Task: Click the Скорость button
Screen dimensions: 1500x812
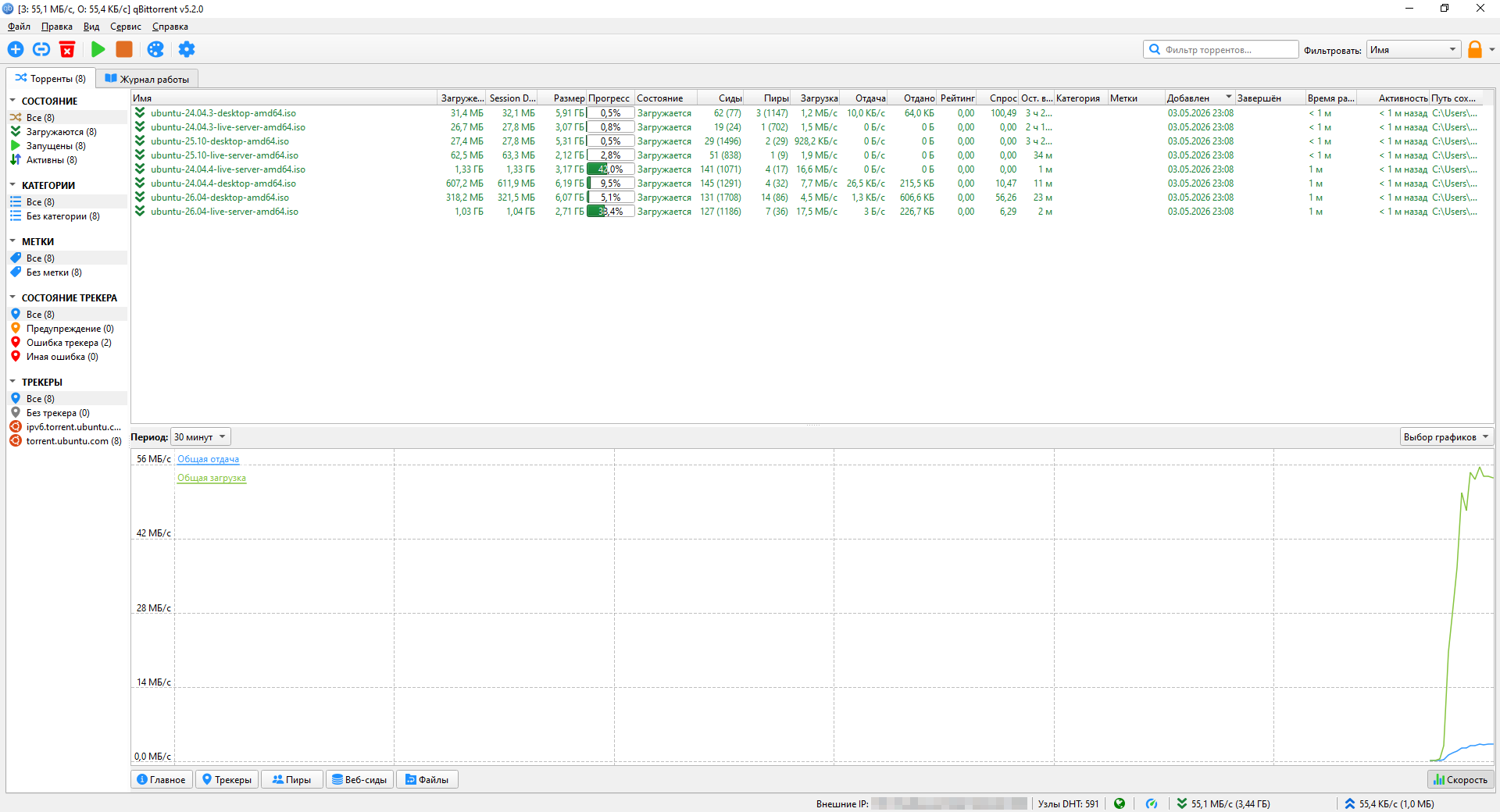Action: point(1460,779)
